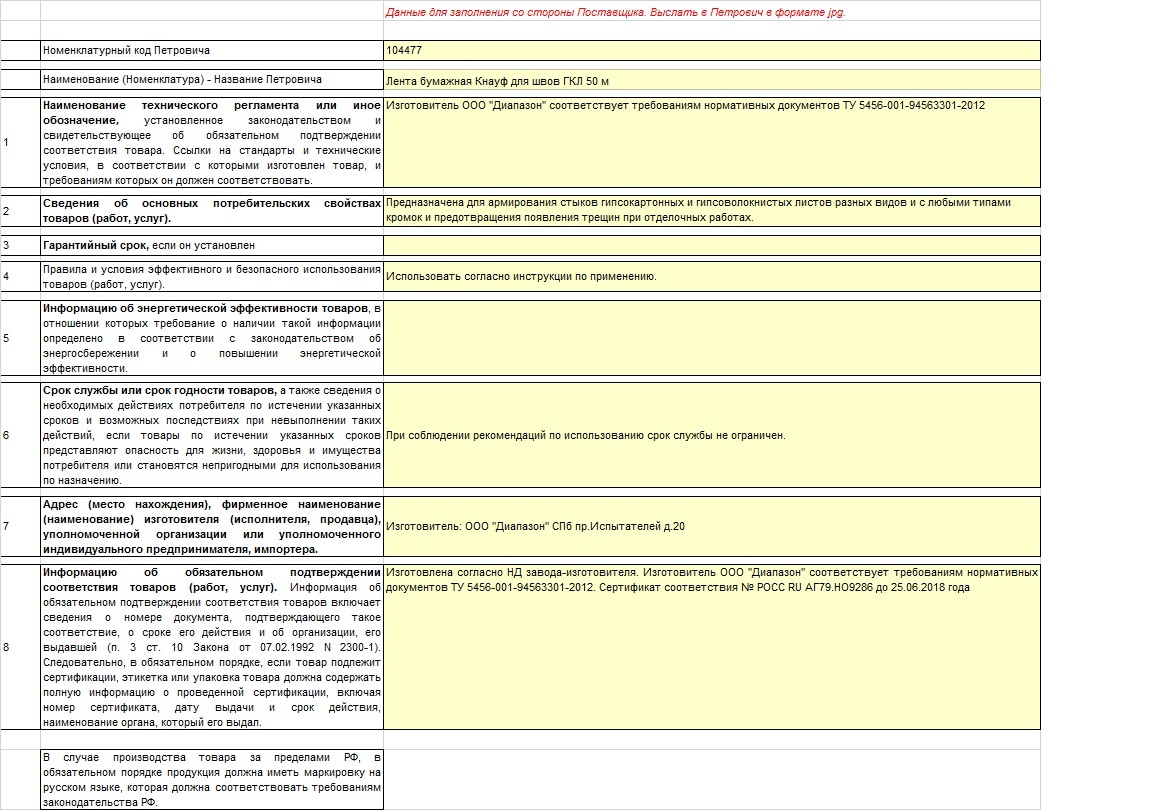Click the cell stating срок службы не ограничен
Viewport: 1152px width, 810px height.
pyautogui.click(x=711, y=435)
